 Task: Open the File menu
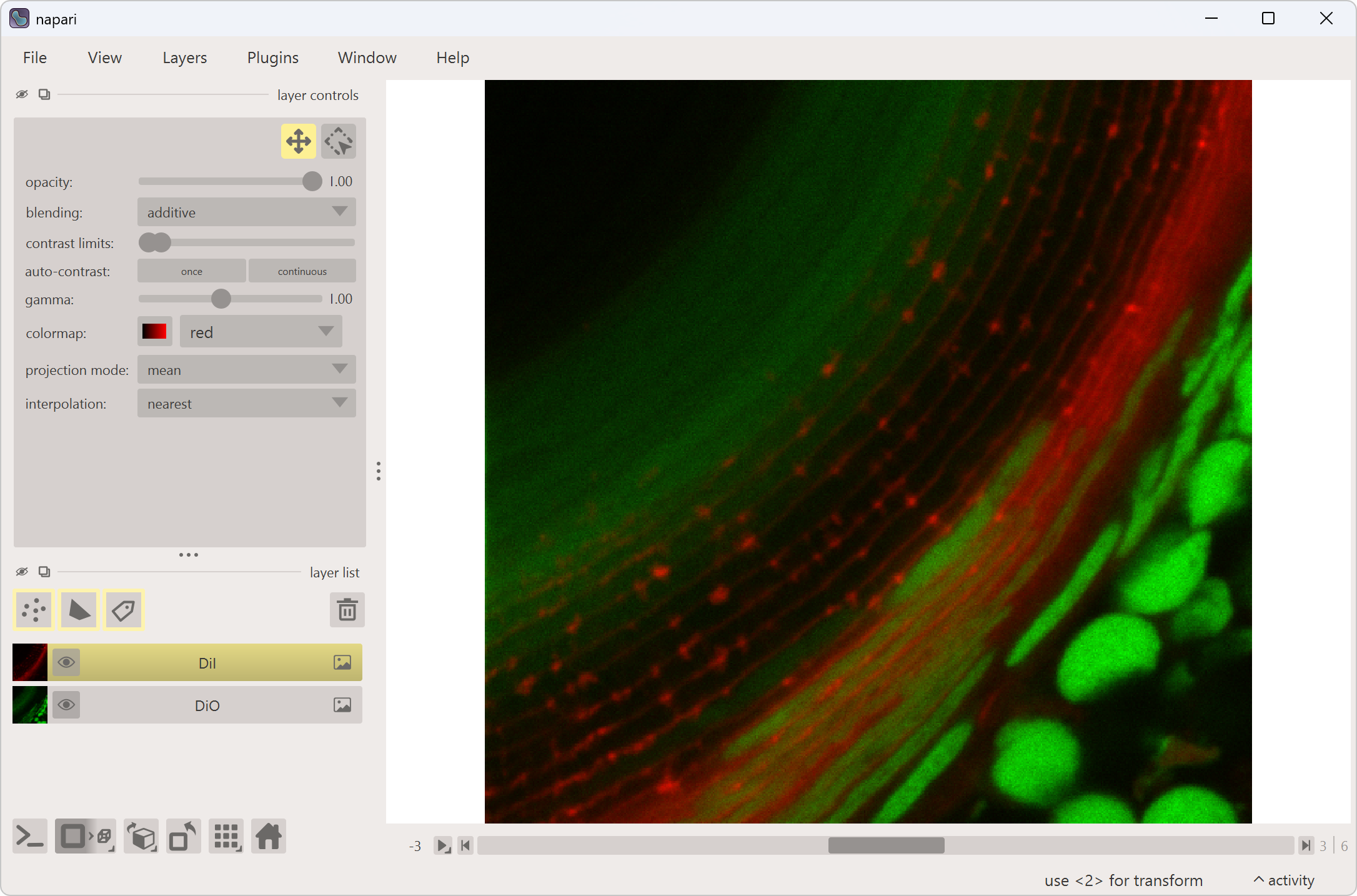35,57
